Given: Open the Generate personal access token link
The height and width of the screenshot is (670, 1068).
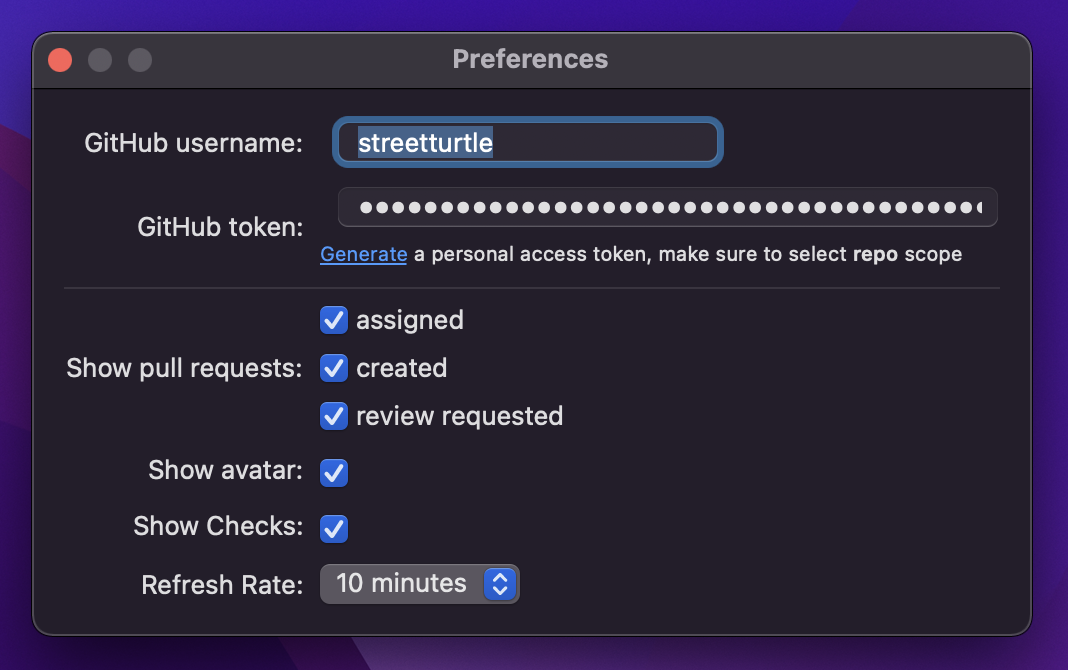Looking at the screenshot, I should [x=363, y=254].
